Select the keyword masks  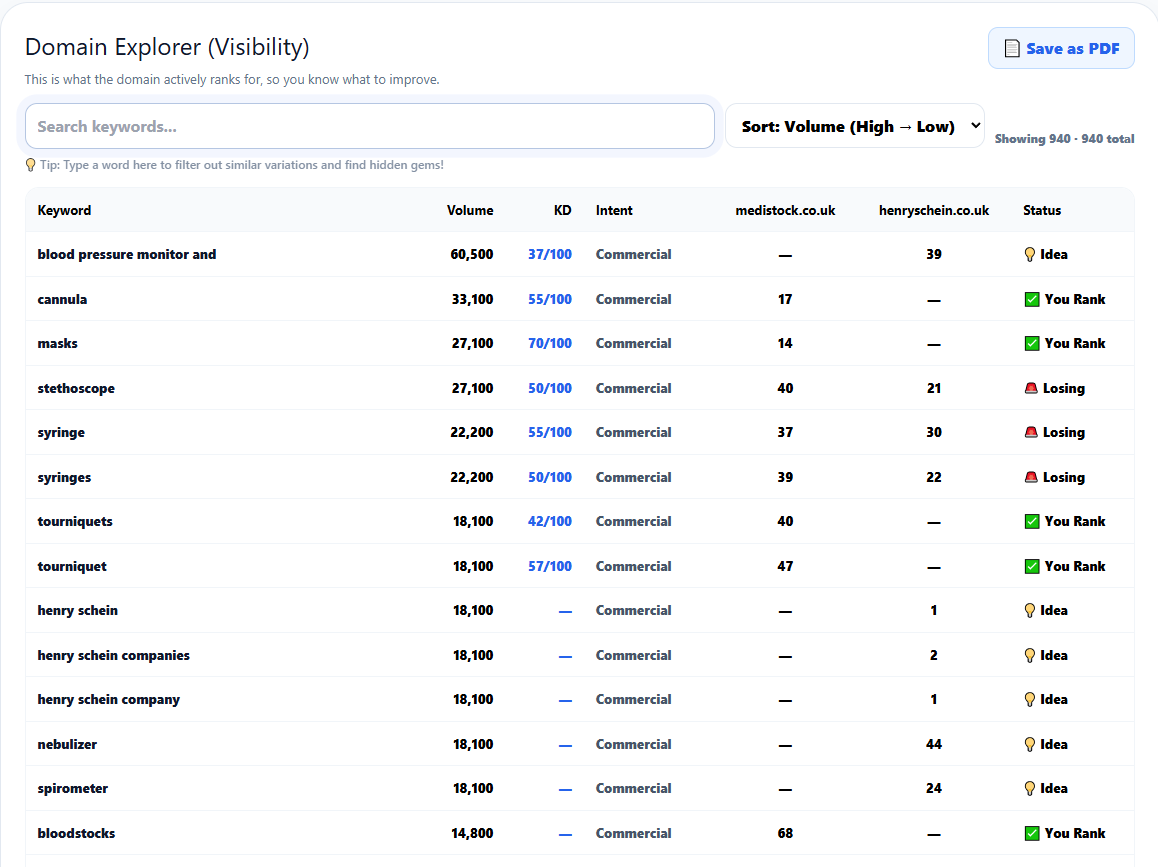pyautogui.click(x=58, y=343)
